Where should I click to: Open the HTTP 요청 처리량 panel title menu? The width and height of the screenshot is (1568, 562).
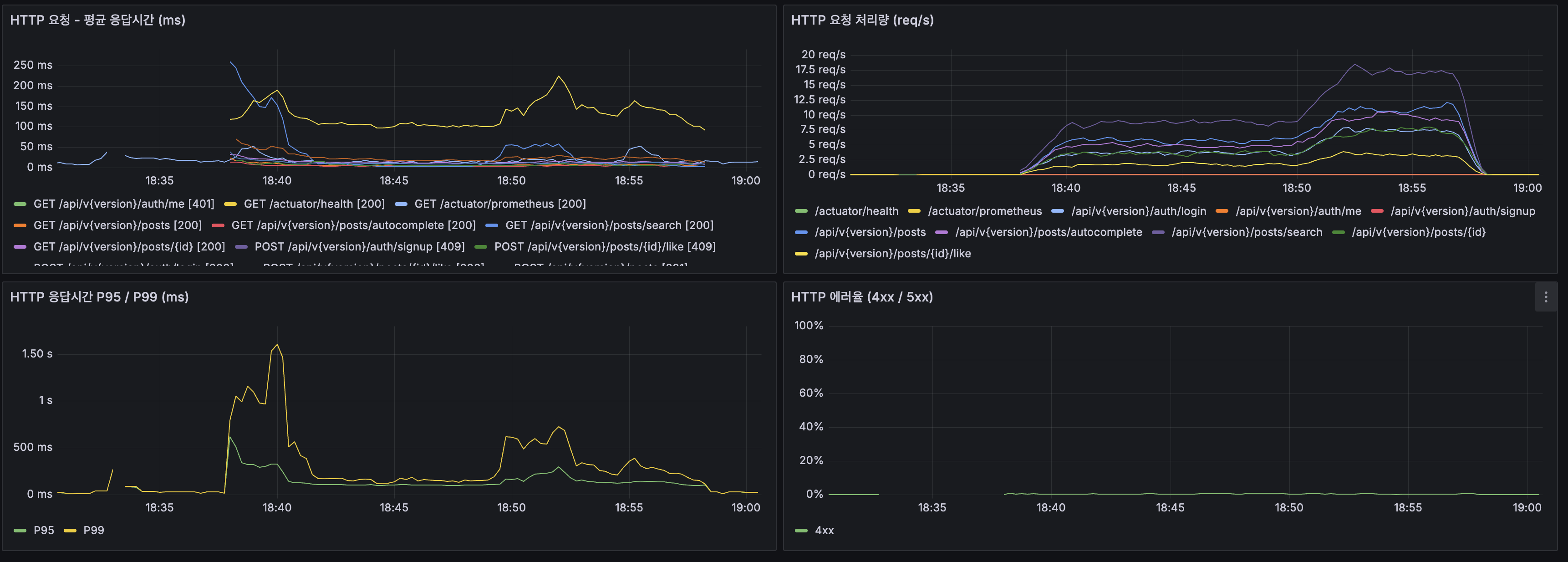click(860, 20)
